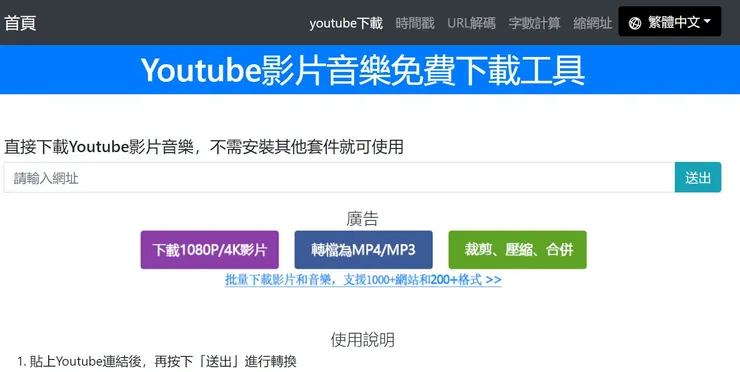Image resolution: width=740 pixels, height=372 pixels.
Task: Follow the 批量下載影片和音樂 link
Action: coord(363,279)
